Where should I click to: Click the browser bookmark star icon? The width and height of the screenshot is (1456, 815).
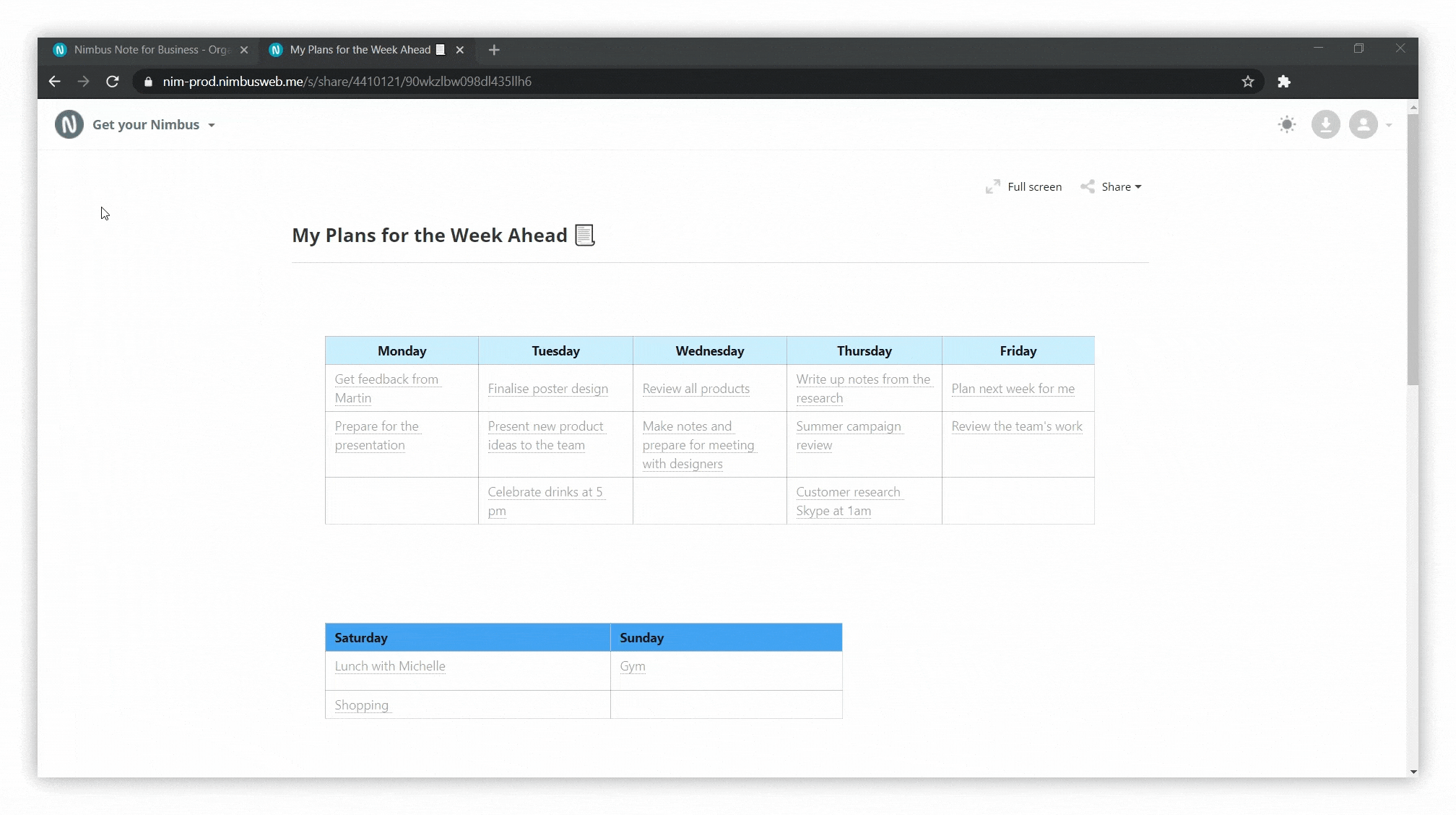1248,81
